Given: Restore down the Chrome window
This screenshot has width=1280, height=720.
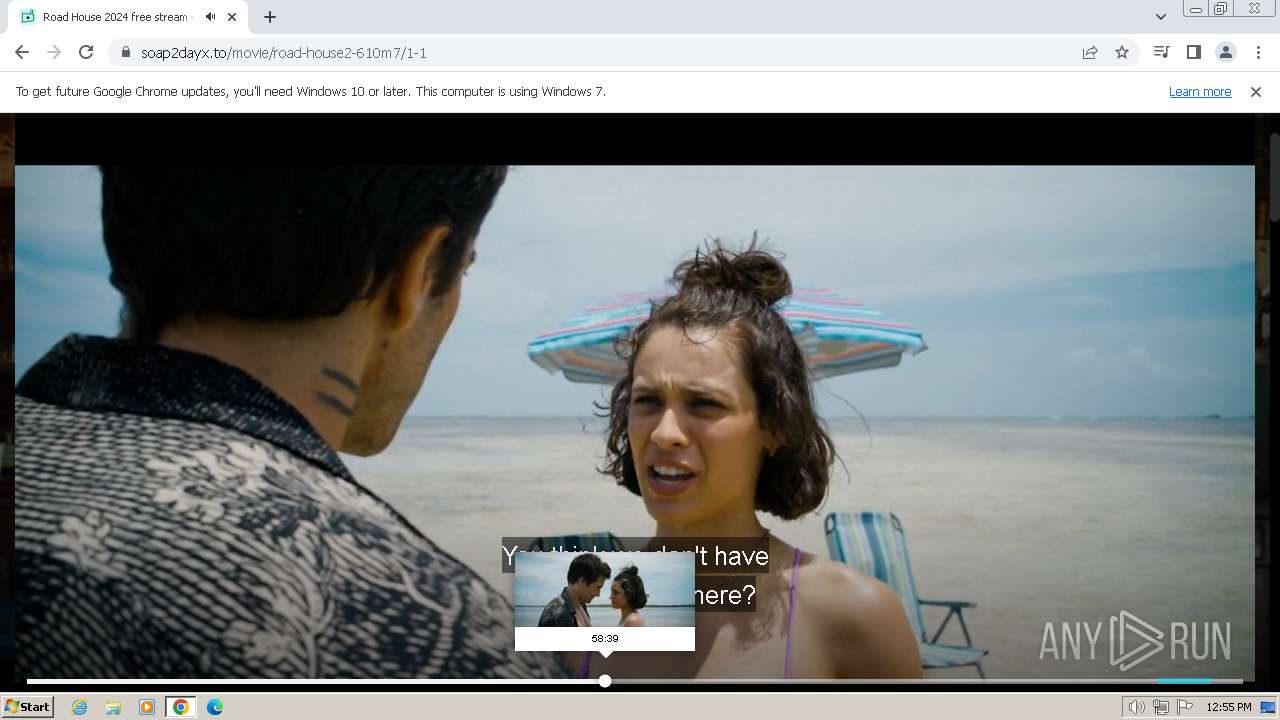Looking at the screenshot, I should tap(1220, 9).
